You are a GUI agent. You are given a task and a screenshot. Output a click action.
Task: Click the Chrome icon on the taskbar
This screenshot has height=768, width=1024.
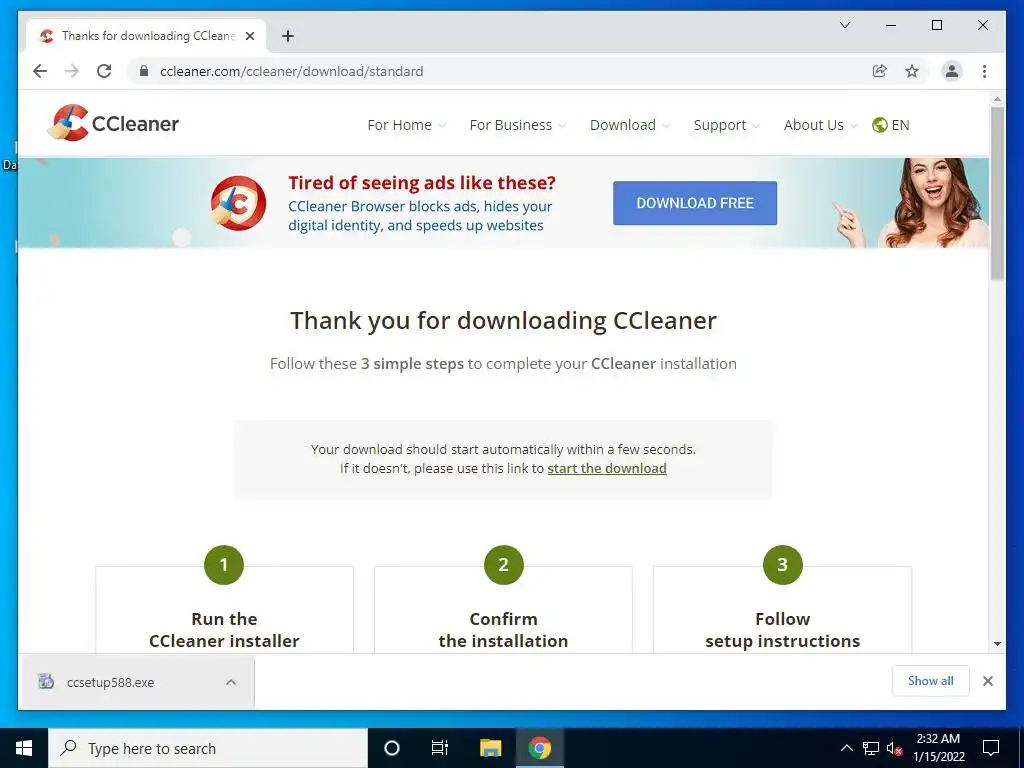tap(539, 748)
